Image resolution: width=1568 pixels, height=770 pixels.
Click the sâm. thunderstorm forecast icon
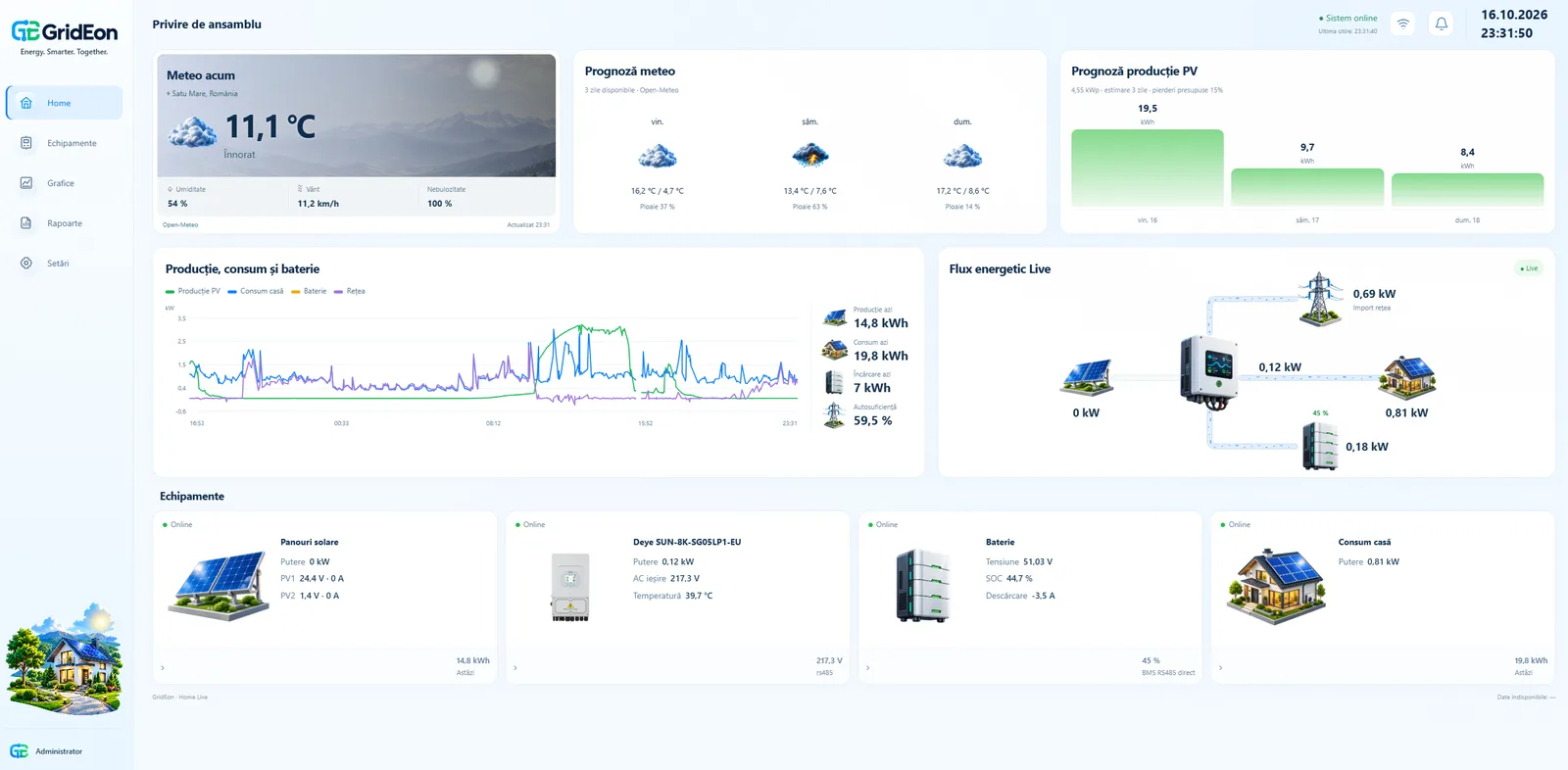810,156
